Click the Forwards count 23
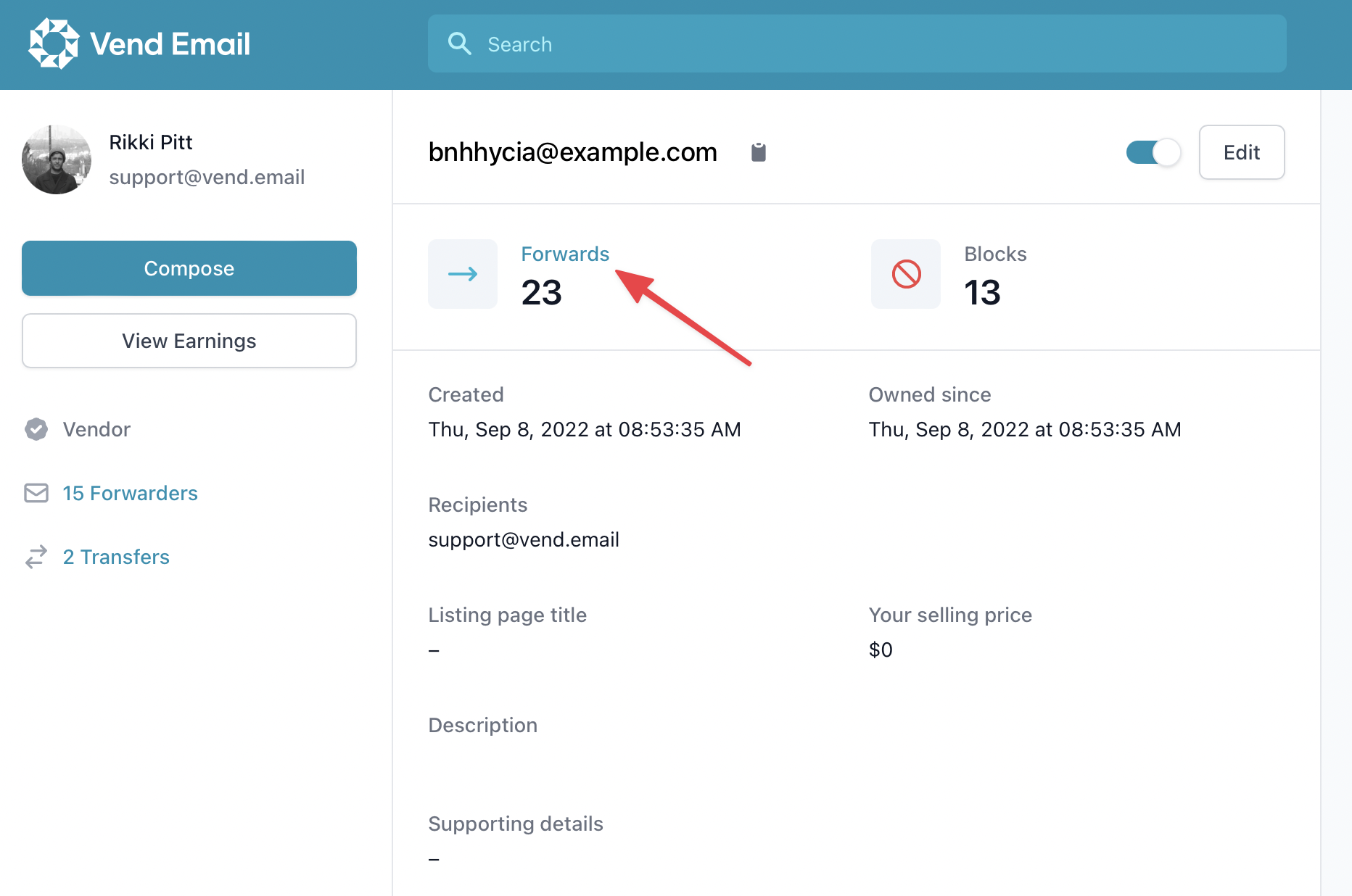This screenshot has height=896, width=1352. tap(542, 292)
